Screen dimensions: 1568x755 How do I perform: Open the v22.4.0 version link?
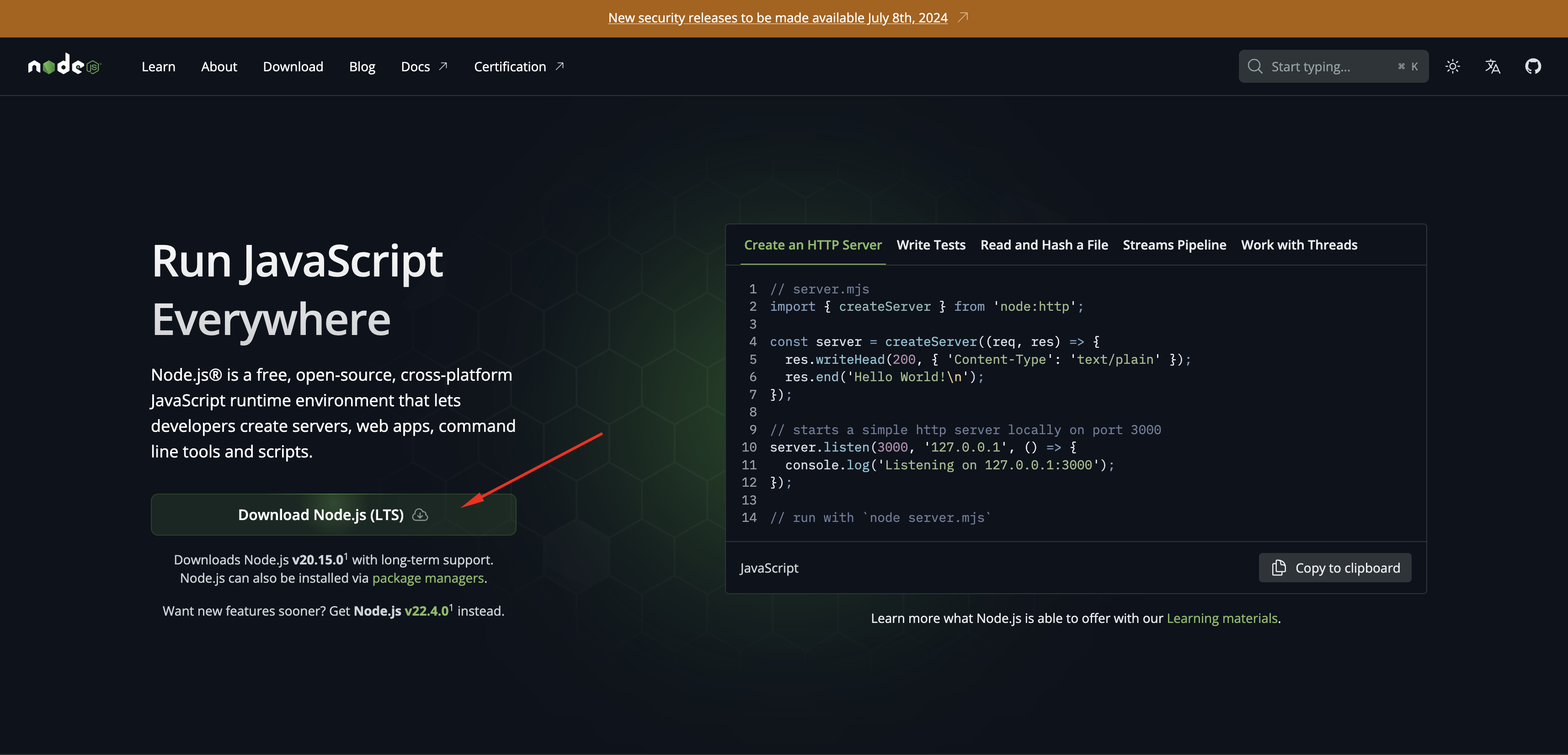tap(426, 611)
